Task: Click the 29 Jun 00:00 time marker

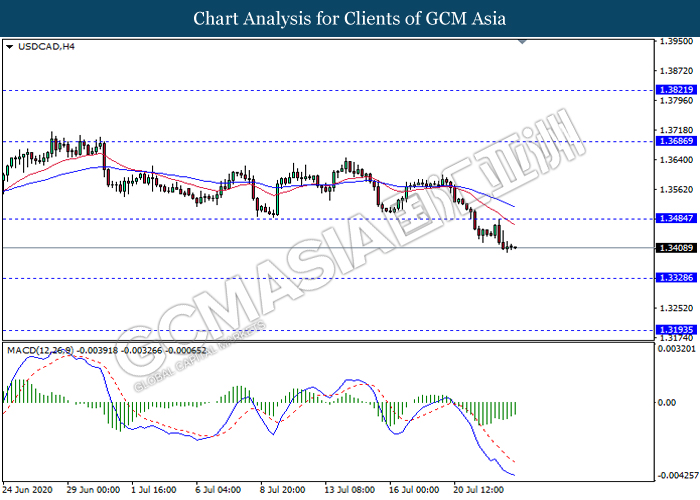Action: (x=95, y=490)
